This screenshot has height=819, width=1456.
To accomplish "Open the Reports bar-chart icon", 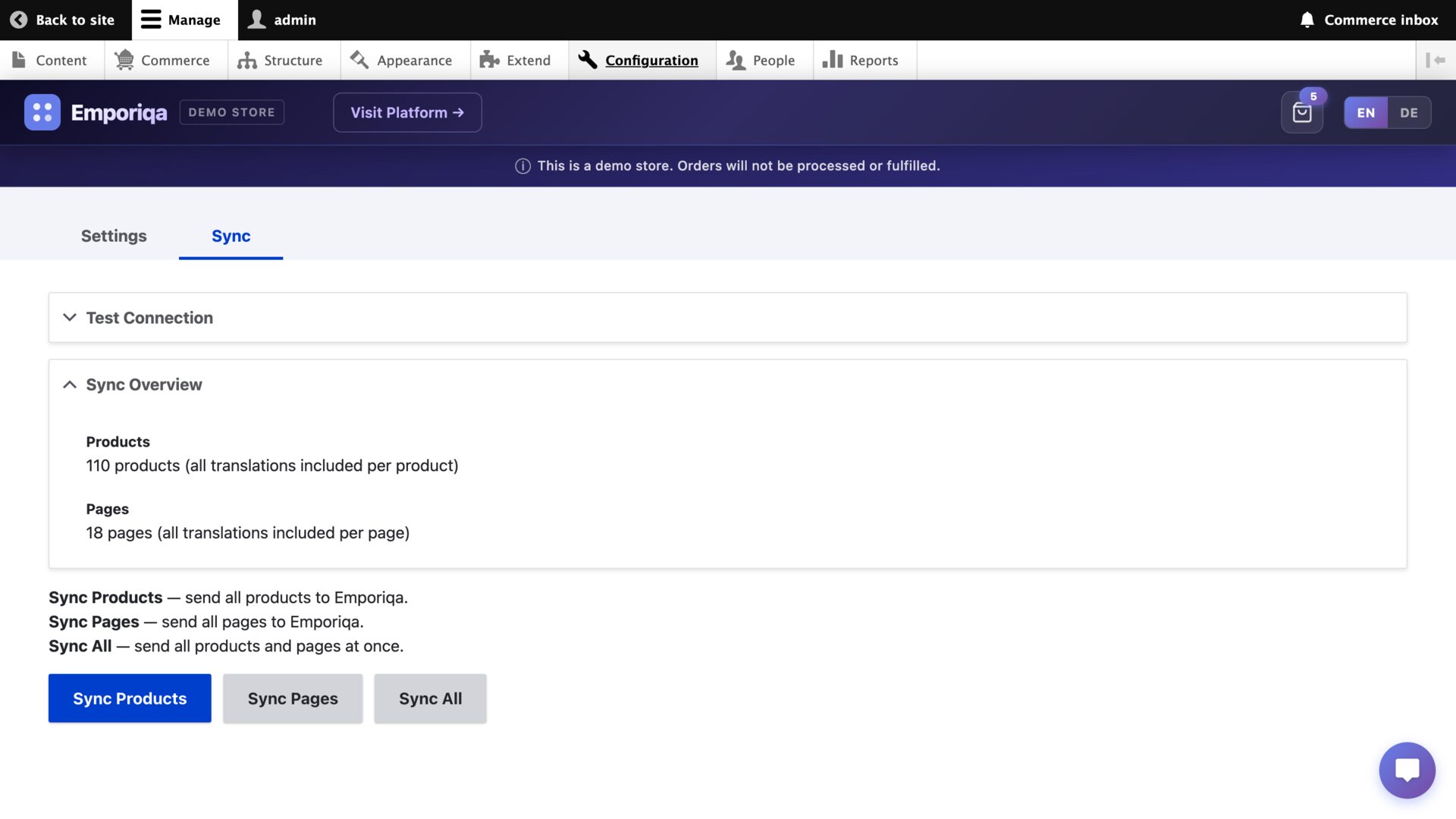I will tap(832, 60).
